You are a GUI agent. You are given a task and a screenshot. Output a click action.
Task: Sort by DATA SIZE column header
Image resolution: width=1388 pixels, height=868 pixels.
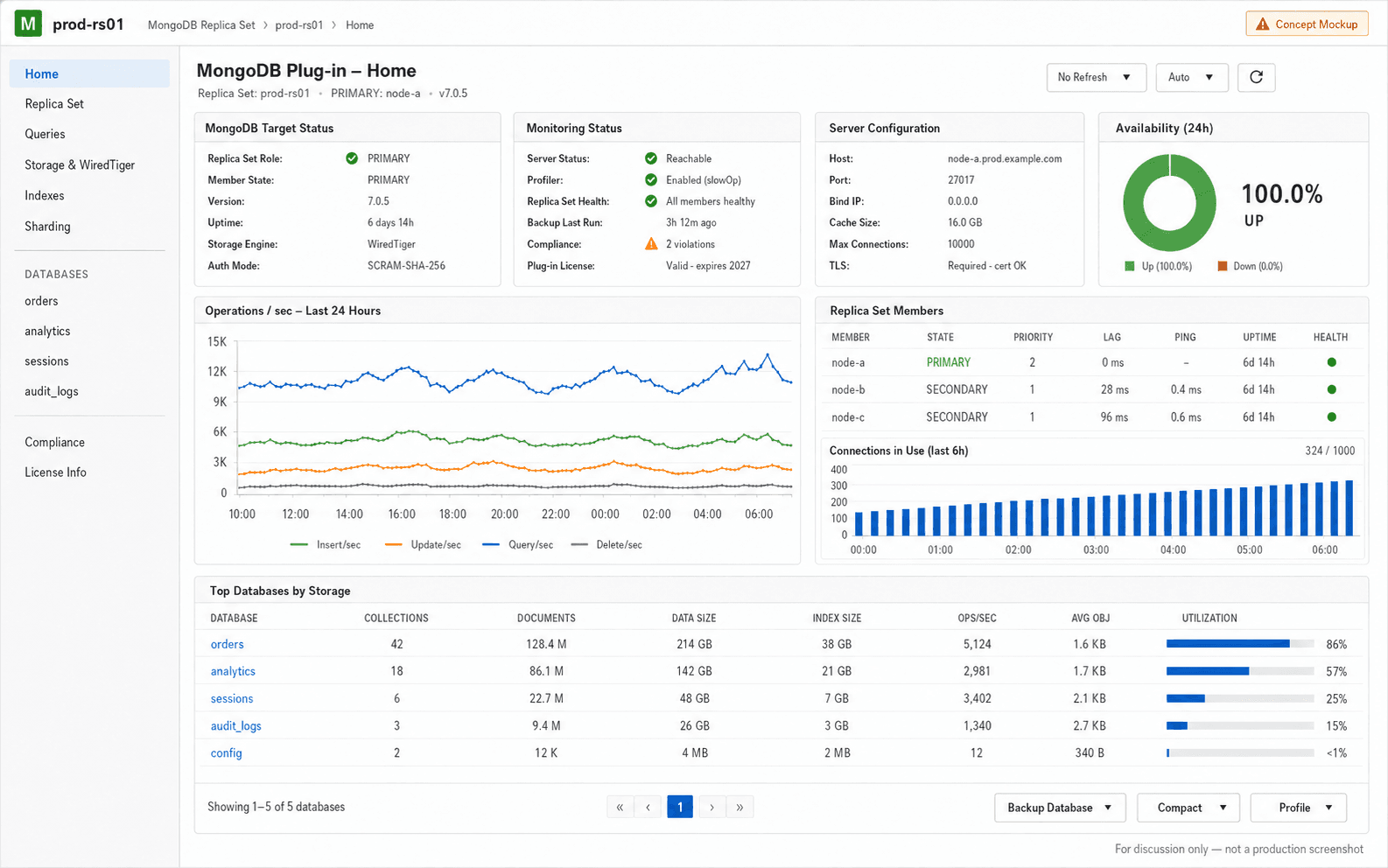click(x=694, y=618)
